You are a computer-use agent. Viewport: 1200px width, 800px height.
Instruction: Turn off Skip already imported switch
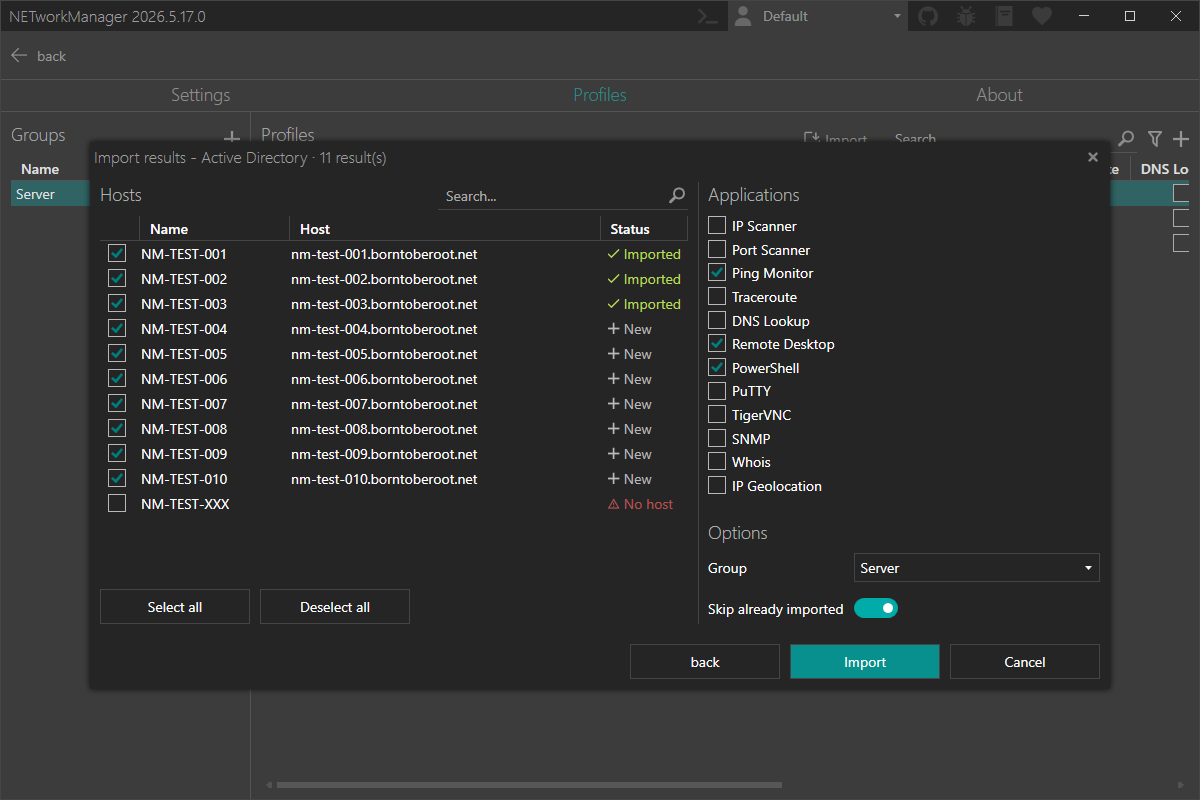876,608
